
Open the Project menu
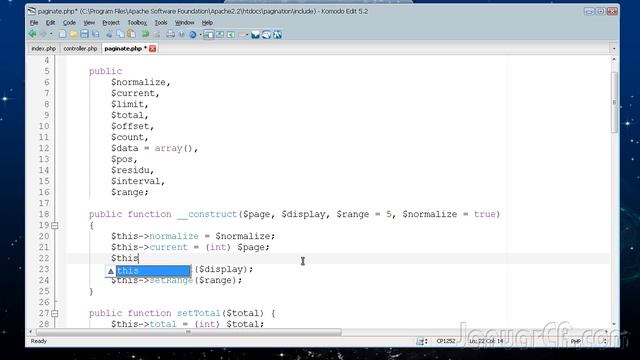pyautogui.click(x=111, y=22)
